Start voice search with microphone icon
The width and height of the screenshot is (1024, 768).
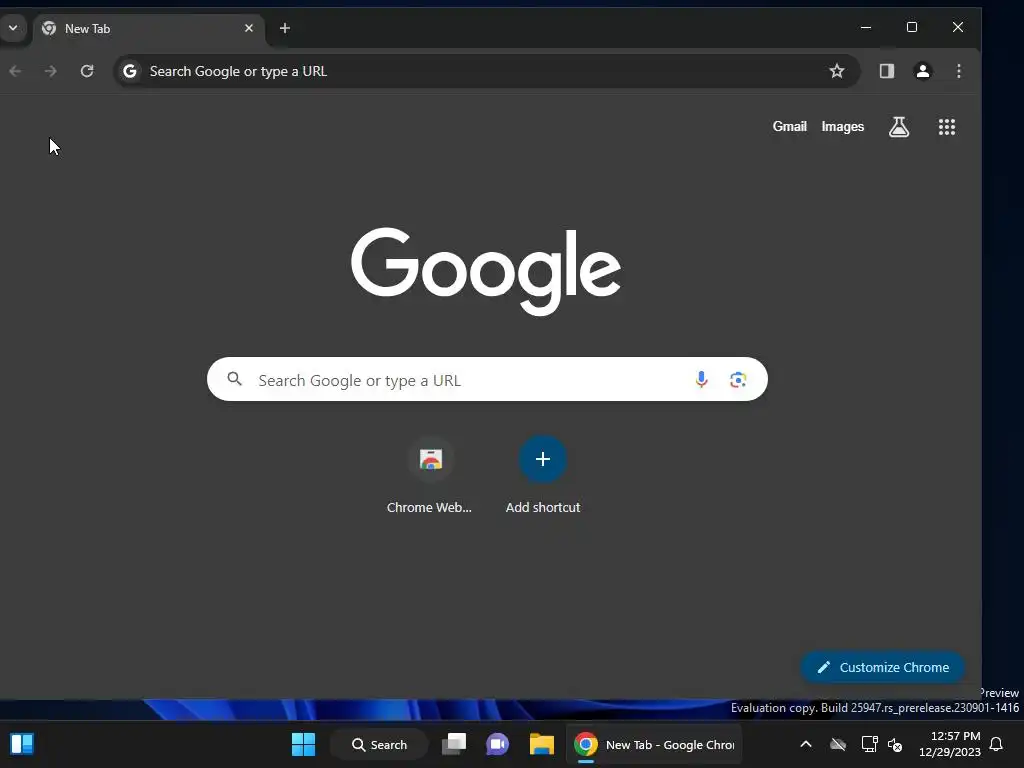point(701,379)
